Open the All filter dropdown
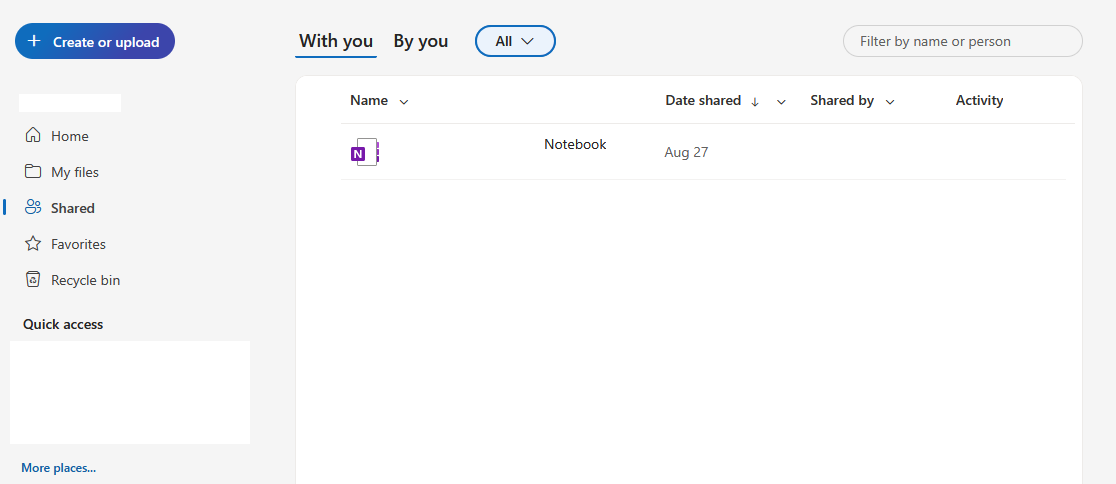 (x=515, y=41)
